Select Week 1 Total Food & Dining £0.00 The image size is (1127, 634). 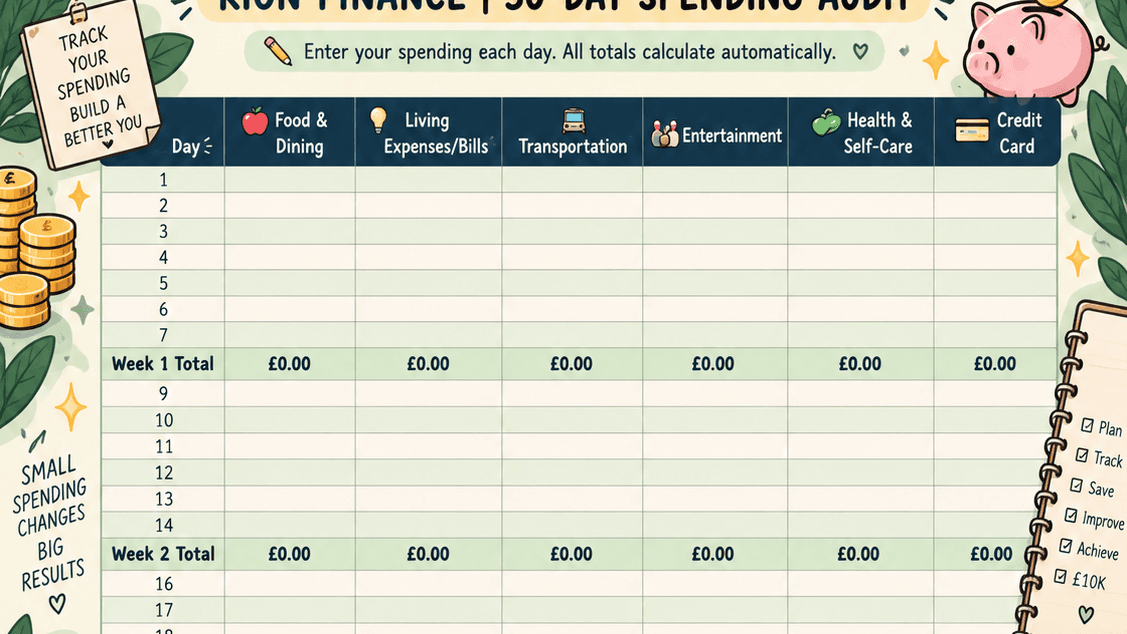[290, 364]
